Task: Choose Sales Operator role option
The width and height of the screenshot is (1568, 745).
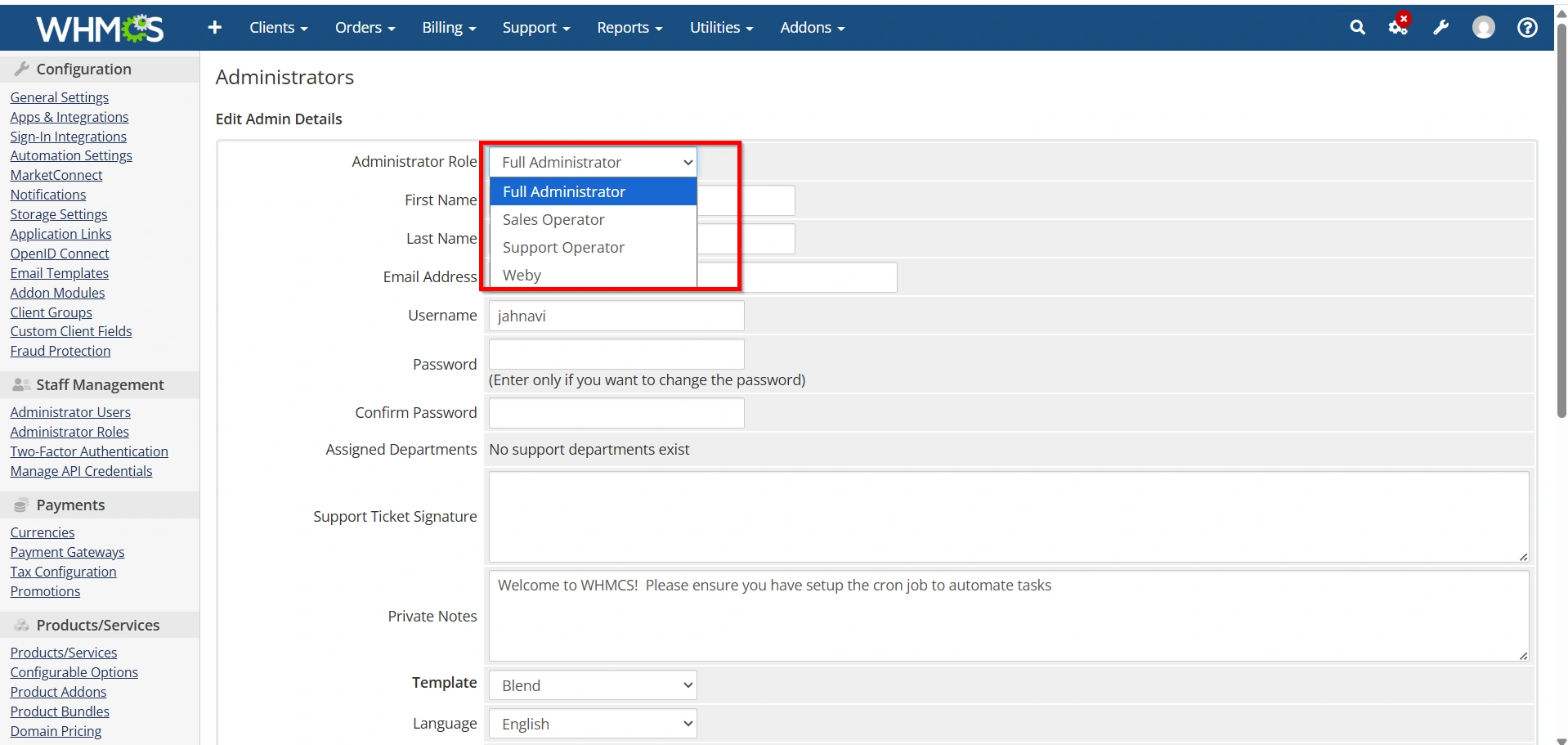Action: point(593,219)
